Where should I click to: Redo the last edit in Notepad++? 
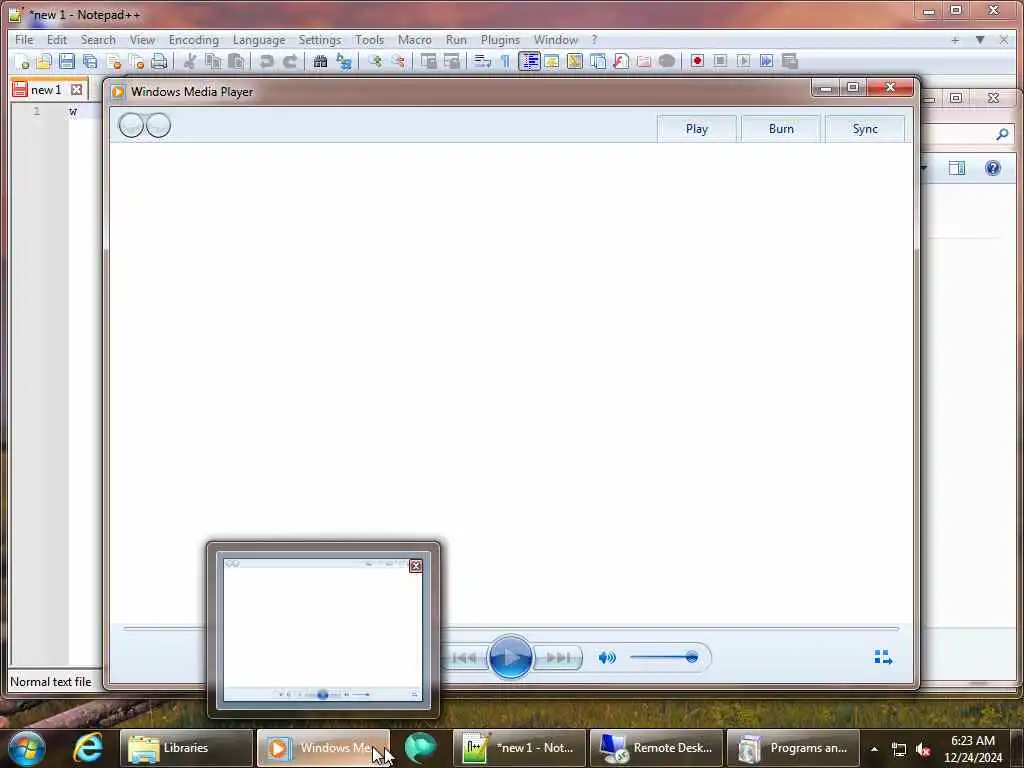(x=290, y=61)
